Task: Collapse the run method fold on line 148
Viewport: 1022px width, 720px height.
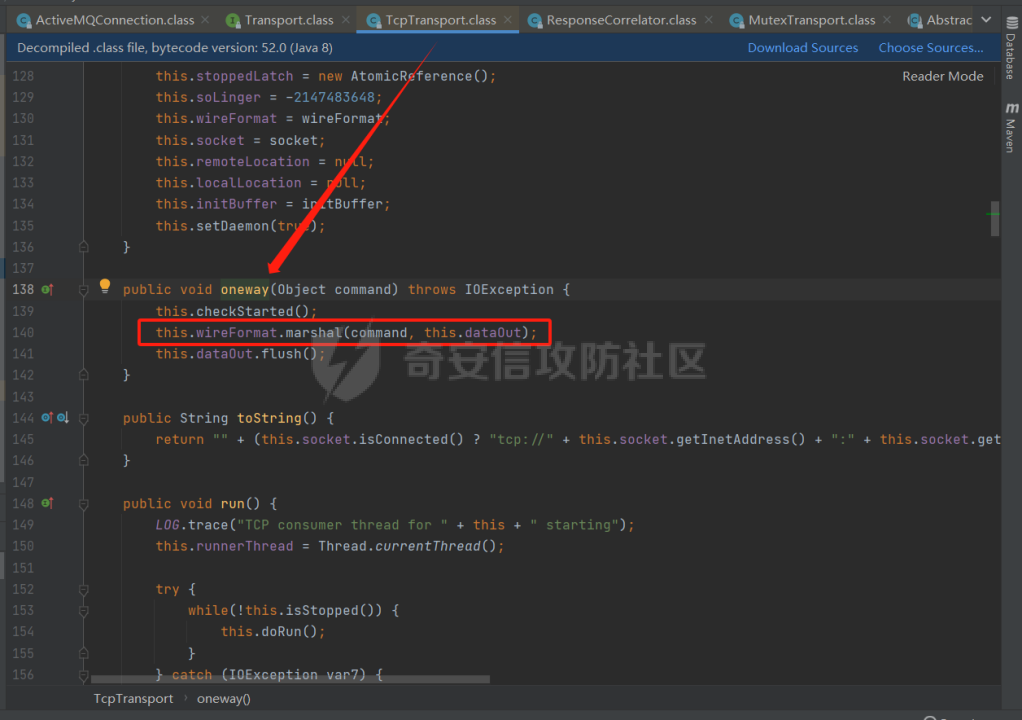Action: click(83, 504)
